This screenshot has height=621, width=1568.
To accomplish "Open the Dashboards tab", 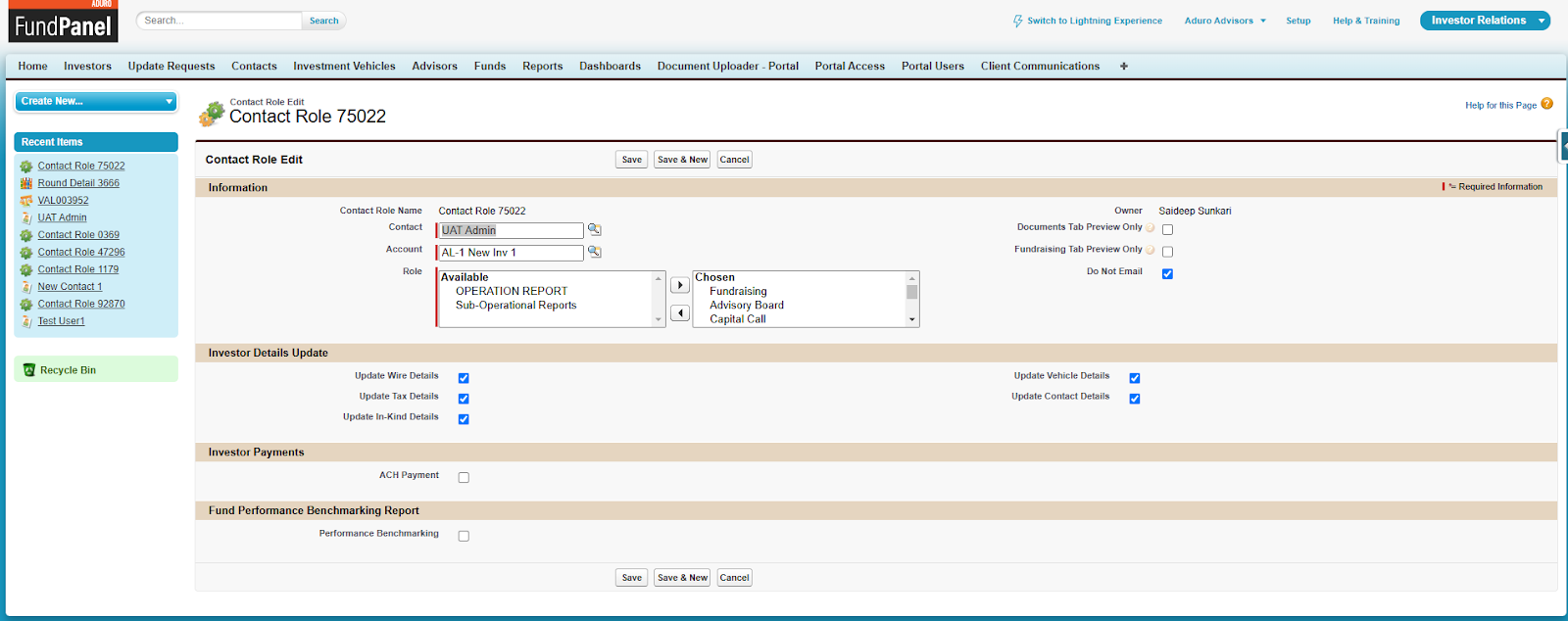I will click(610, 66).
